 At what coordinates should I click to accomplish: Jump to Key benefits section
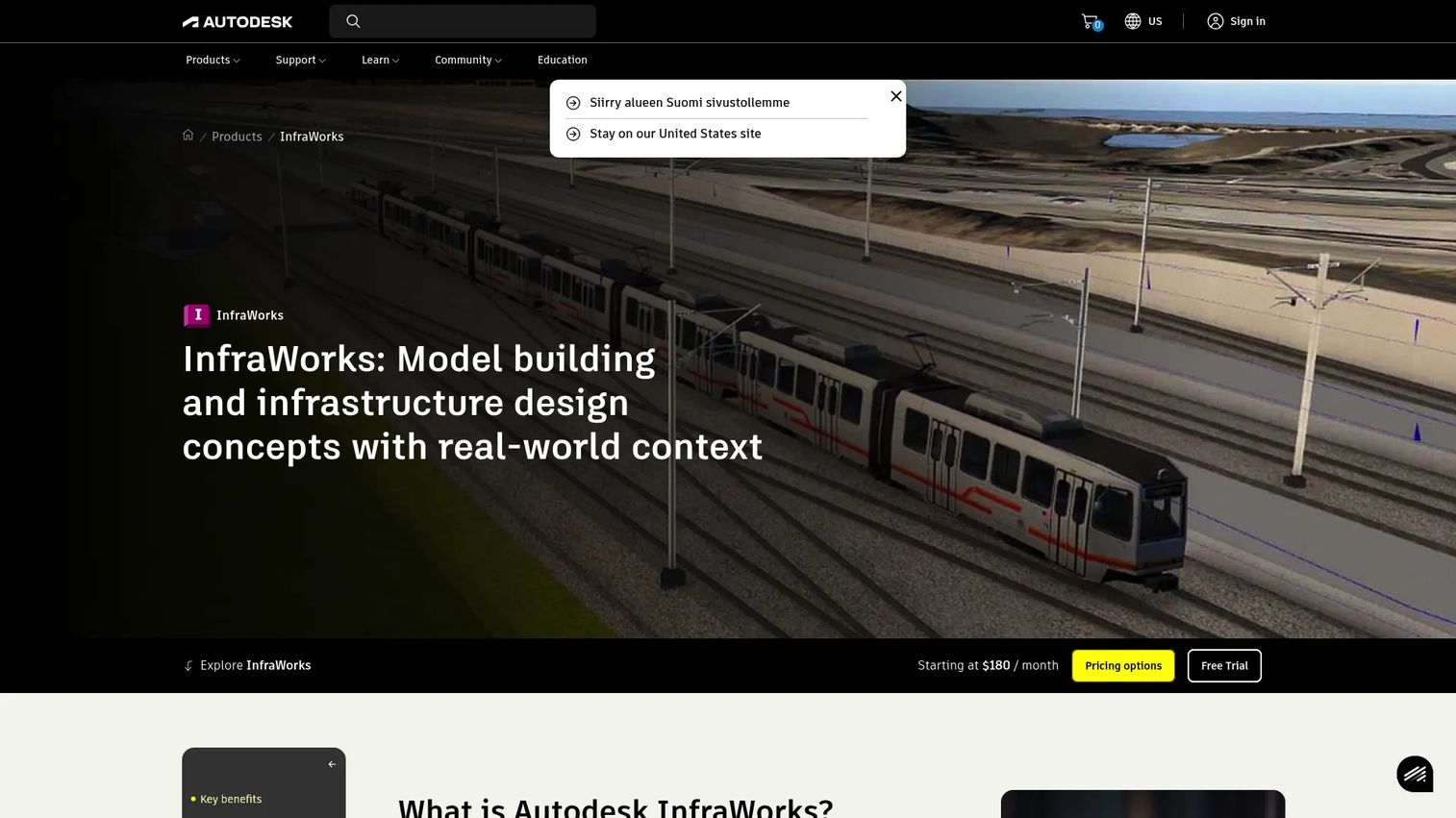[231, 799]
